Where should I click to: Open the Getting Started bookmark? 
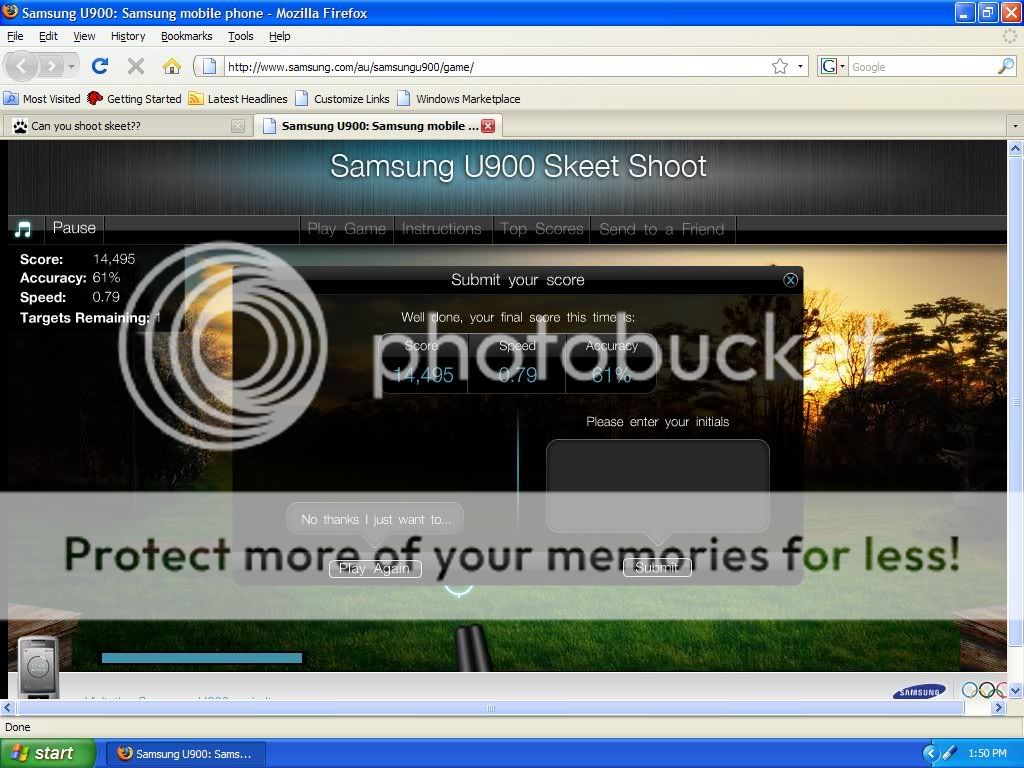coord(135,99)
